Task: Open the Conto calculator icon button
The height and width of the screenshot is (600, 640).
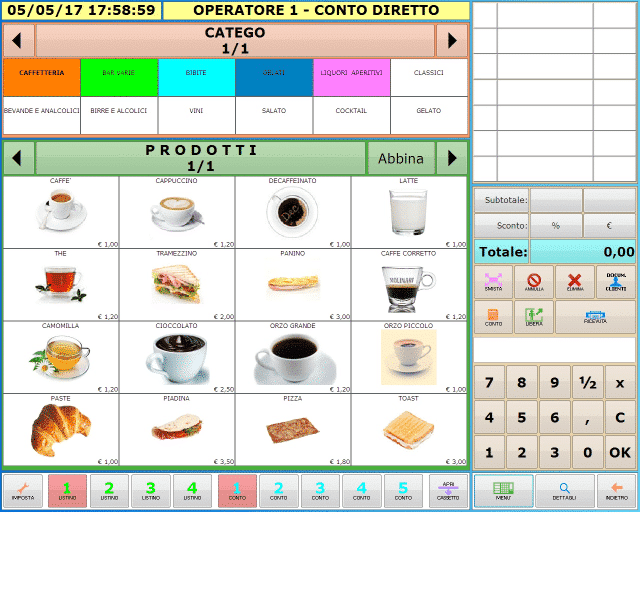Action: point(493,317)
